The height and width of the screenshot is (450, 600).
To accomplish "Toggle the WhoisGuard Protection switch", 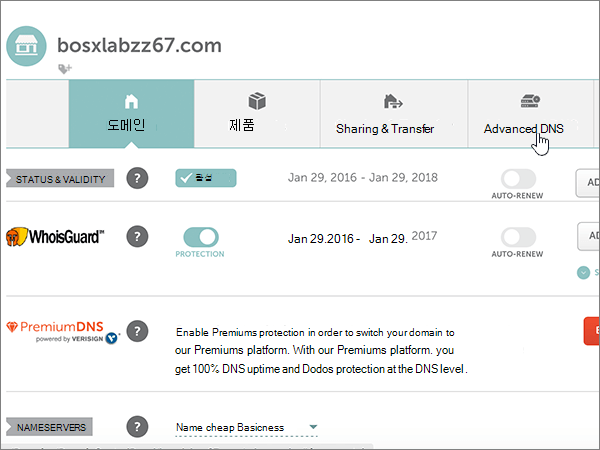I will coord(201,237).
